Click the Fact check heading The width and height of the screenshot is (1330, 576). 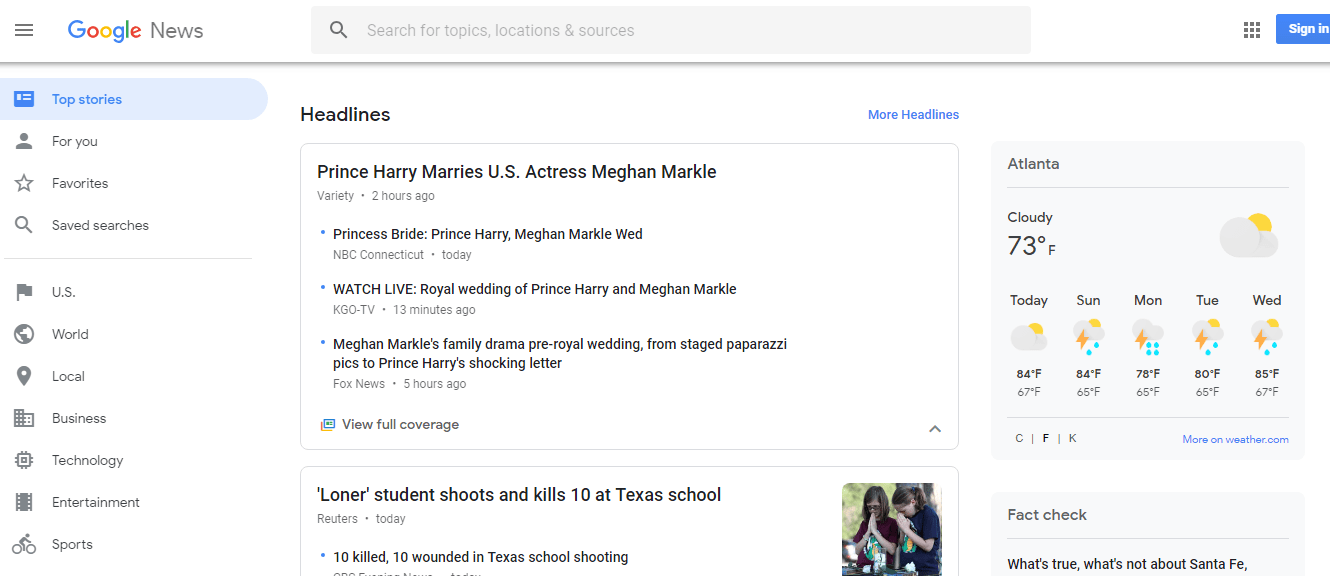point(1047,515)
